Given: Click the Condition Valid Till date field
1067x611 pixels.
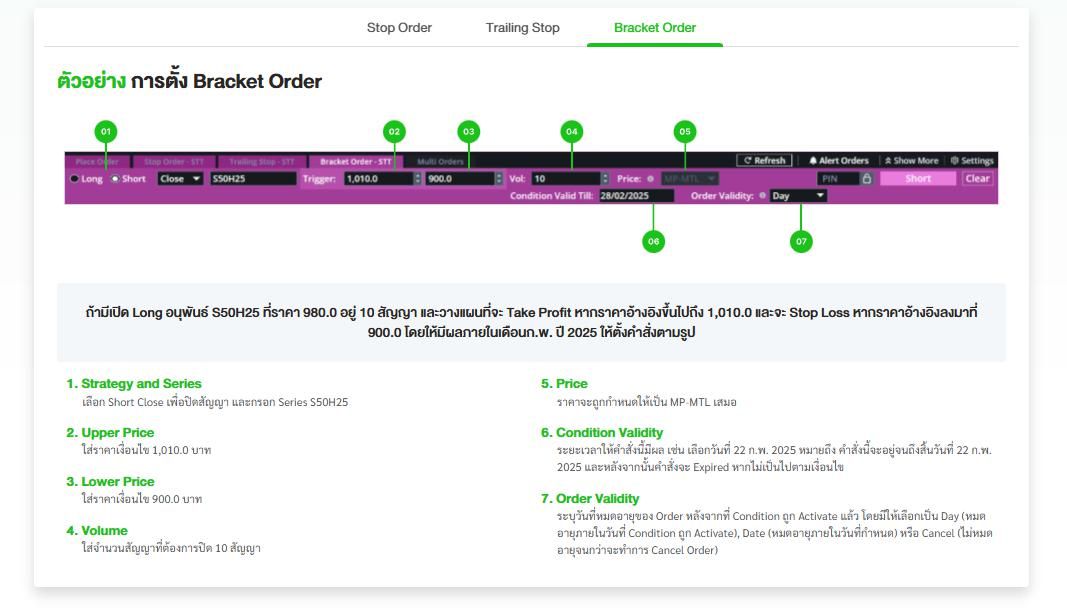Looking at the screenshot, I should point(636,196).
